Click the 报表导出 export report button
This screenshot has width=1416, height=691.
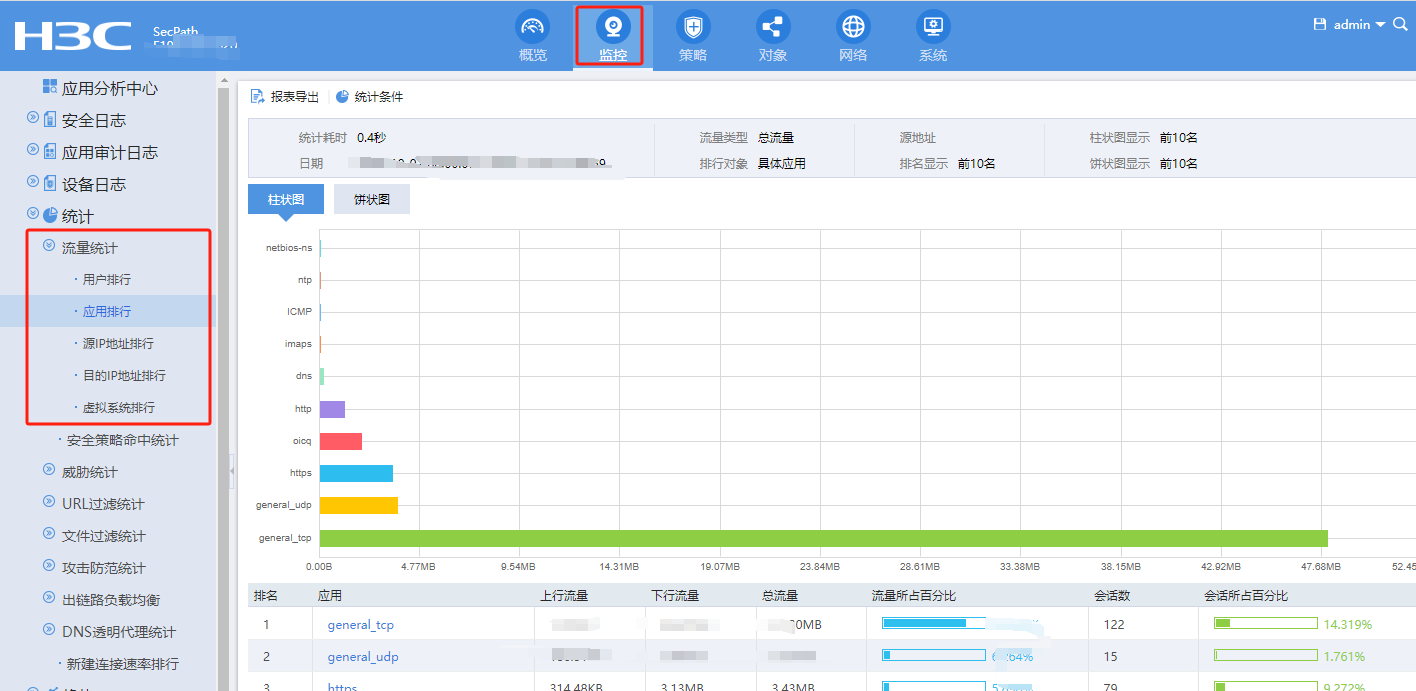[285, 97]
